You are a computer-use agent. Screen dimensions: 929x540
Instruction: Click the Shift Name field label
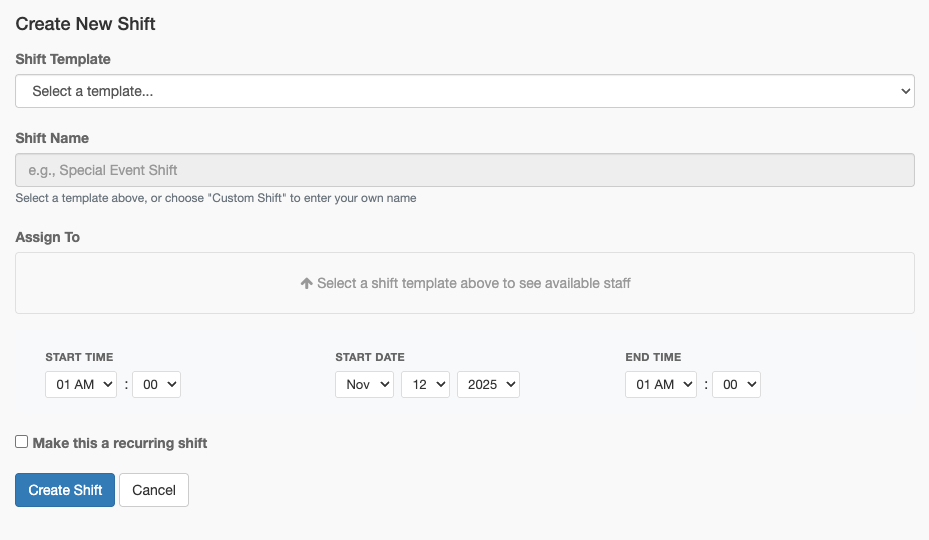[52, 138]
